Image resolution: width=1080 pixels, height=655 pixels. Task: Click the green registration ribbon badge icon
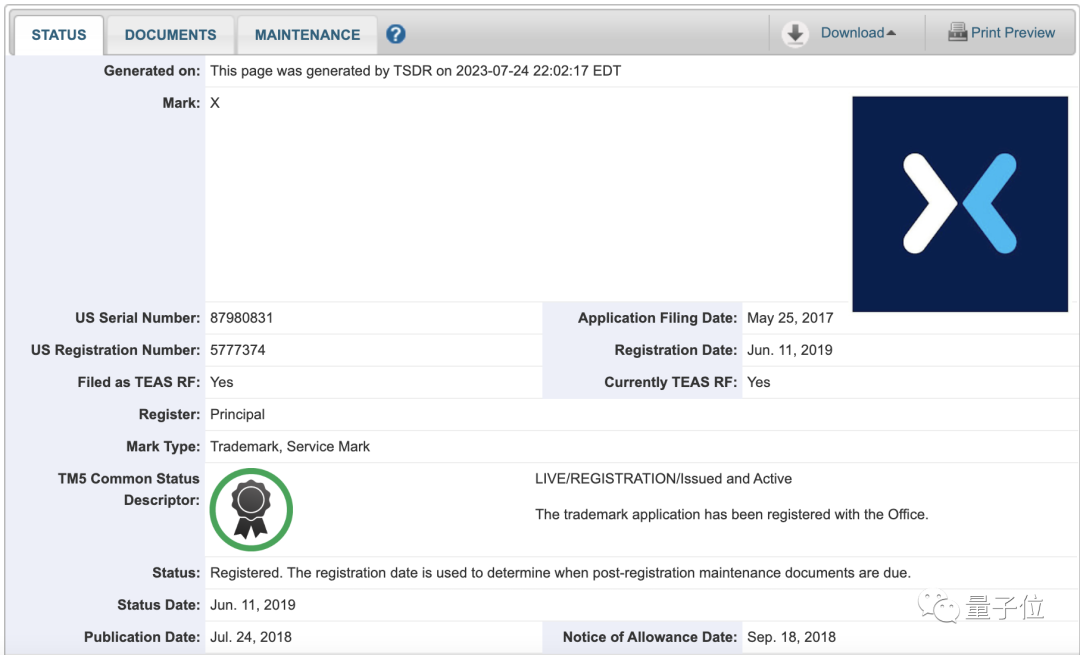click(x=251, y=509)
